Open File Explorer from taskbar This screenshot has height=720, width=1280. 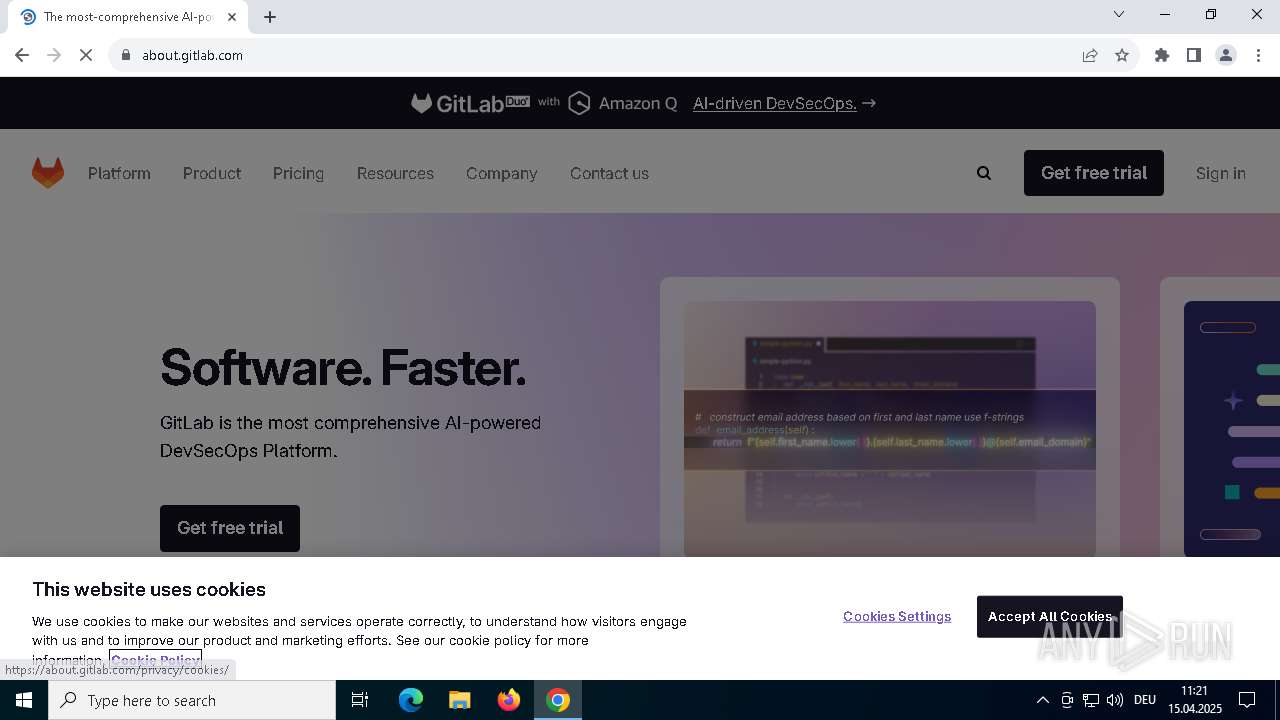[x=460, y=700]
